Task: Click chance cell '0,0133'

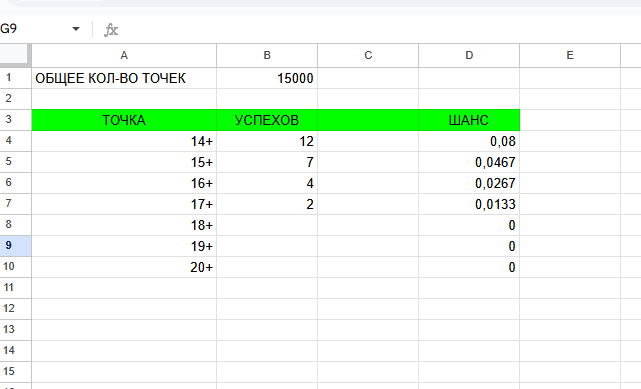Action: click(469, 204)
